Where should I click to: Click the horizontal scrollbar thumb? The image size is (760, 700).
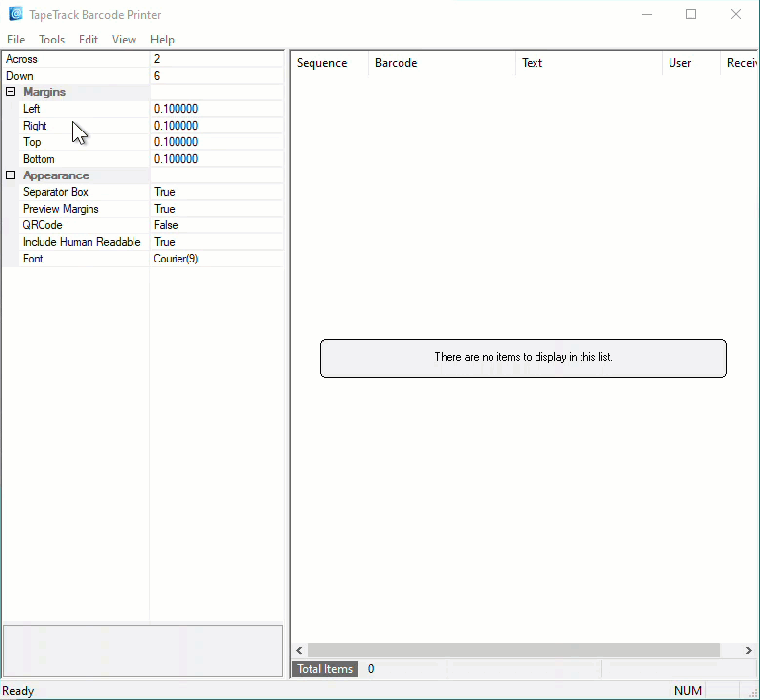[x=514, y=651]
